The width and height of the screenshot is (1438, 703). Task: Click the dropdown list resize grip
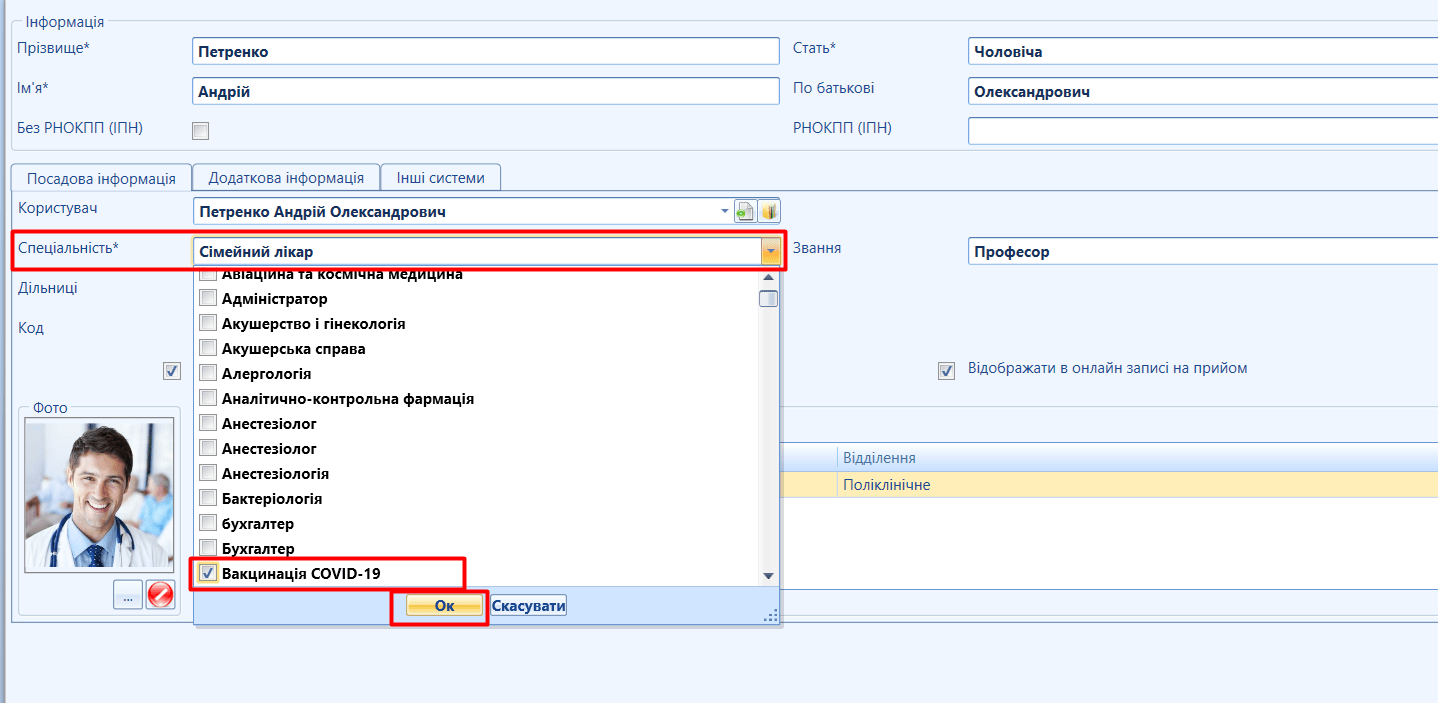click(770, 616)
